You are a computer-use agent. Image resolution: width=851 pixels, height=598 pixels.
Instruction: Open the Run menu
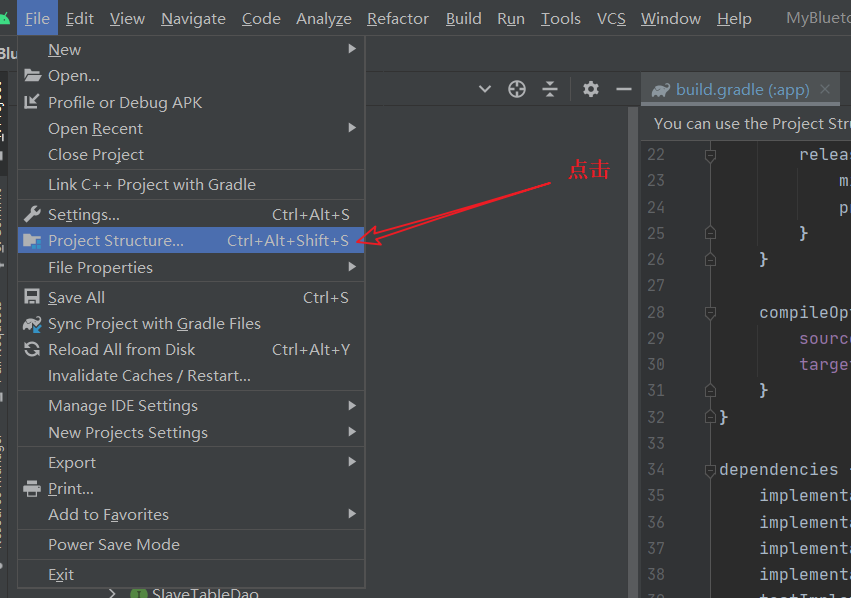511,18
